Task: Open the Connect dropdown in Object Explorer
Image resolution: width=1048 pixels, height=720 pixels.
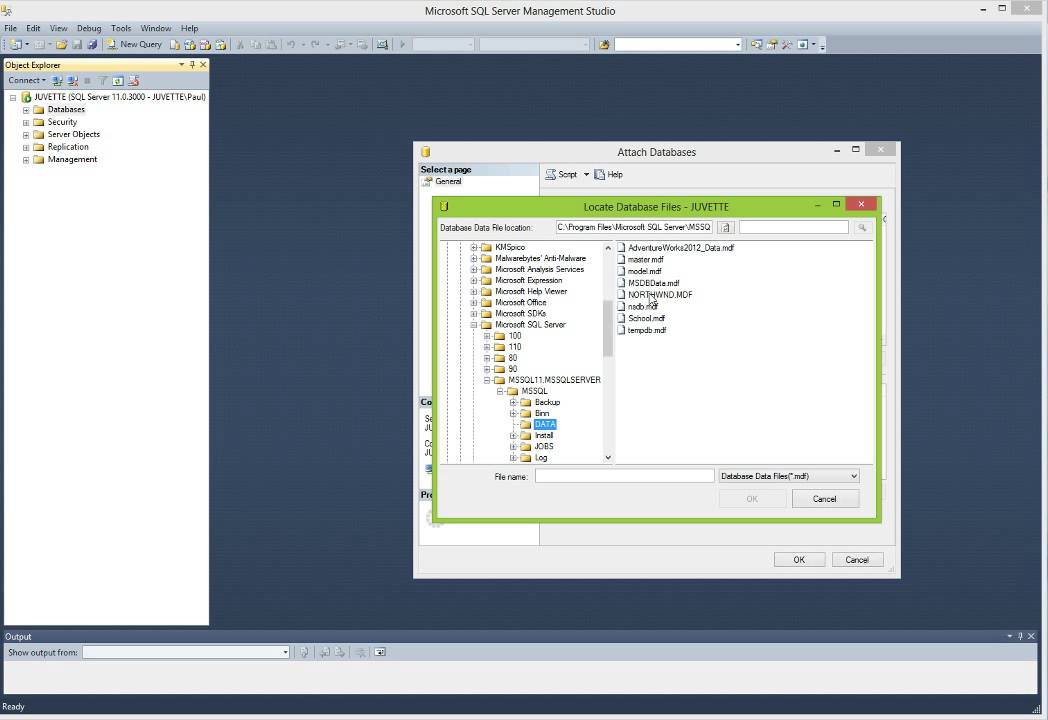Action: point(27,80)
